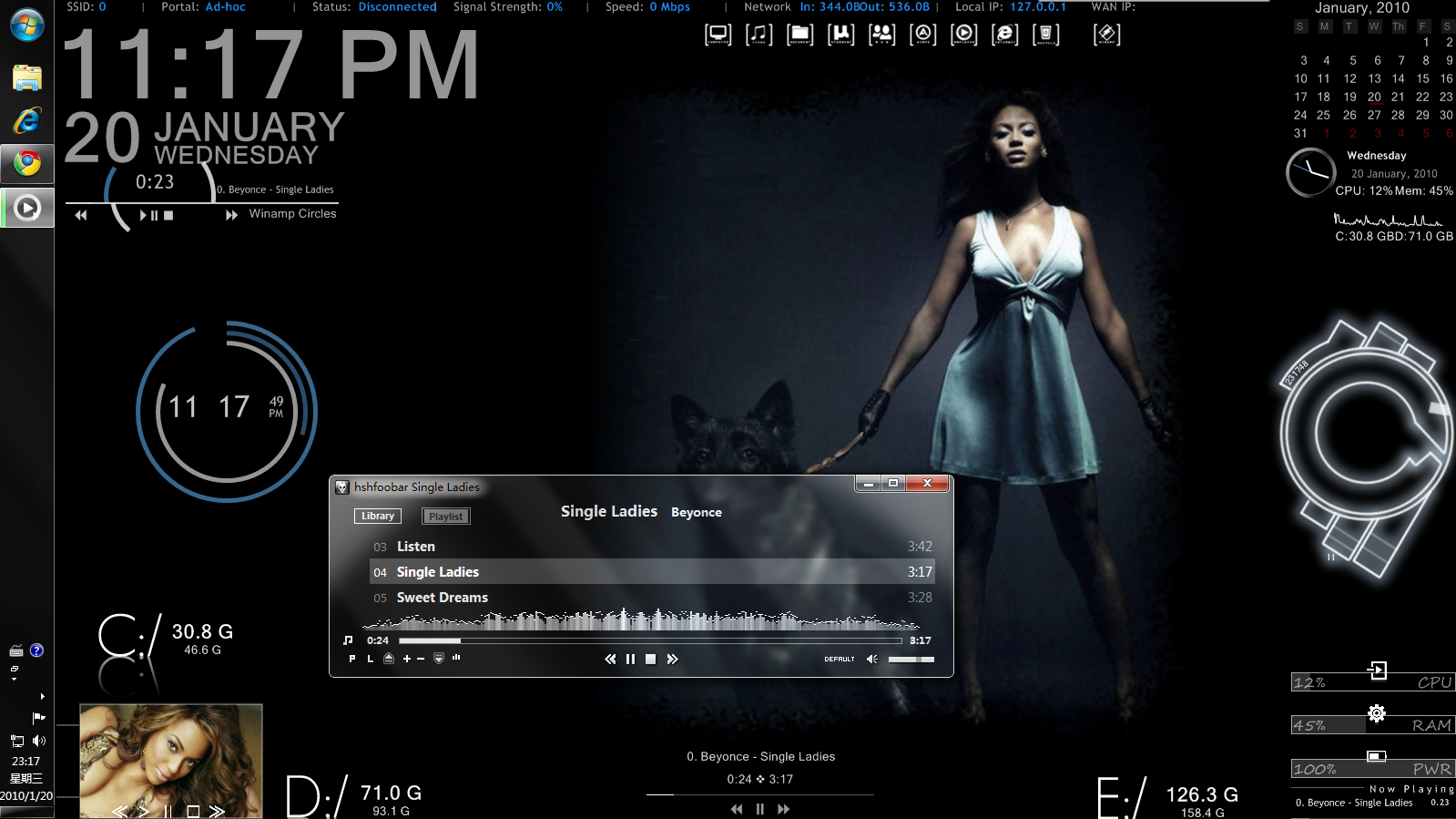The width and height of the screenshot is (1456, 819).
Task: Launch Winamp from the top dock
Action: click(x=1106, y=35)
